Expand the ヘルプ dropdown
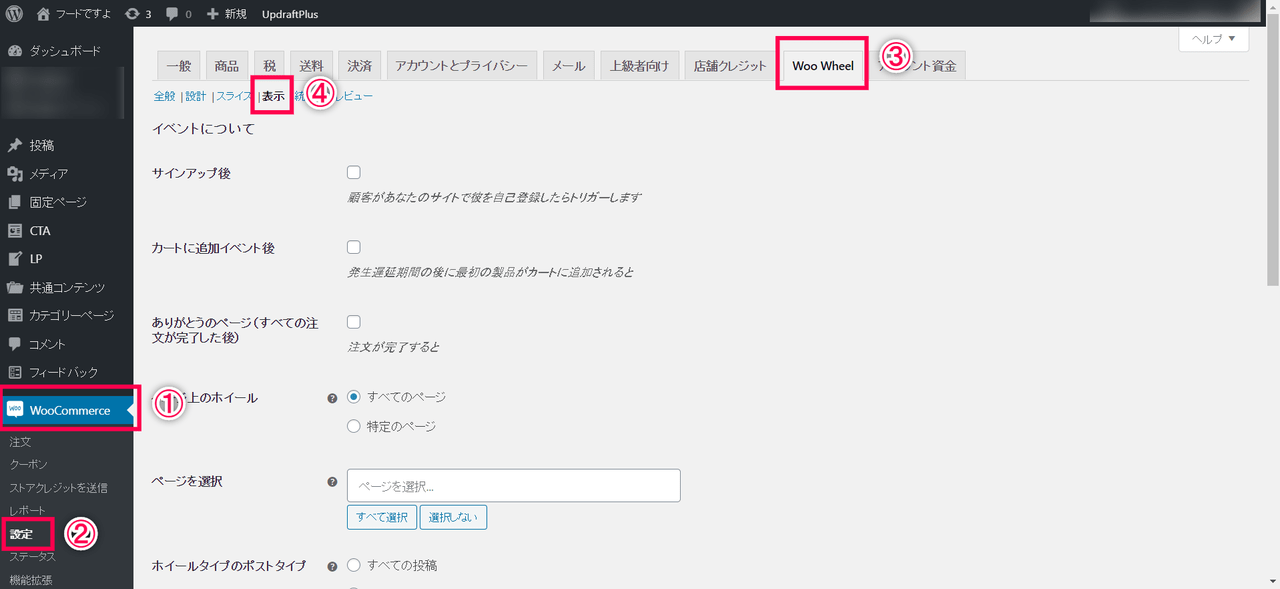 [1214, 39]
